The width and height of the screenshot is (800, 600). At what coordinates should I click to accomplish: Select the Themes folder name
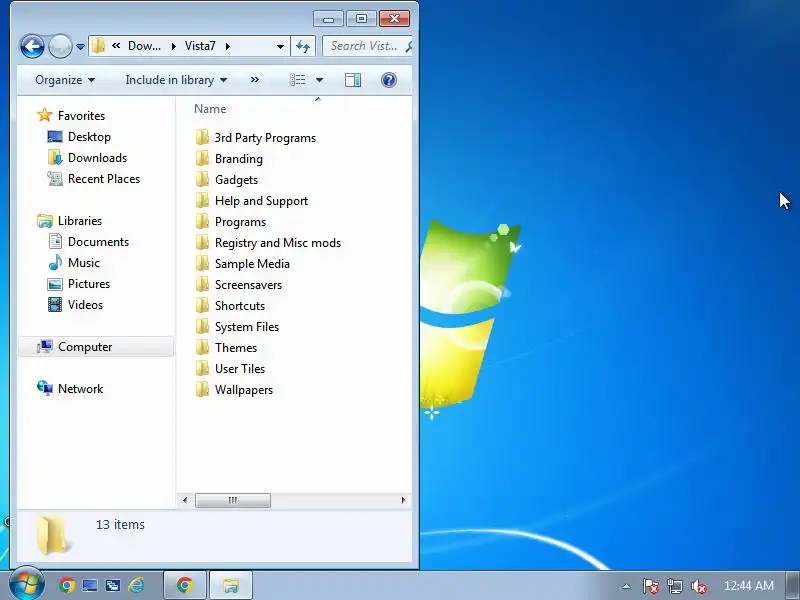point(236,347)
